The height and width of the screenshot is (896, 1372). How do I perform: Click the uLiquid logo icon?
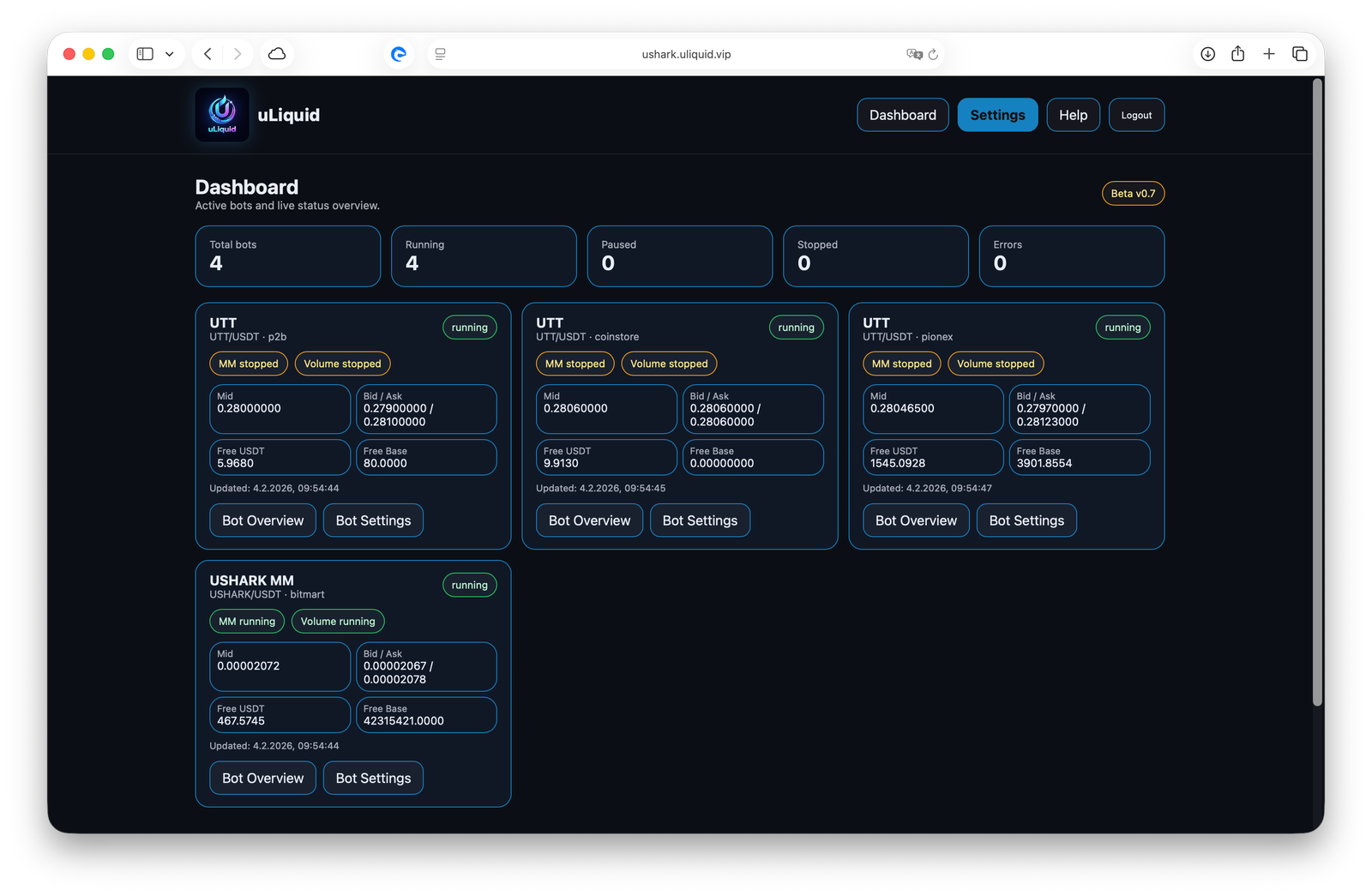tap(221, 114)
